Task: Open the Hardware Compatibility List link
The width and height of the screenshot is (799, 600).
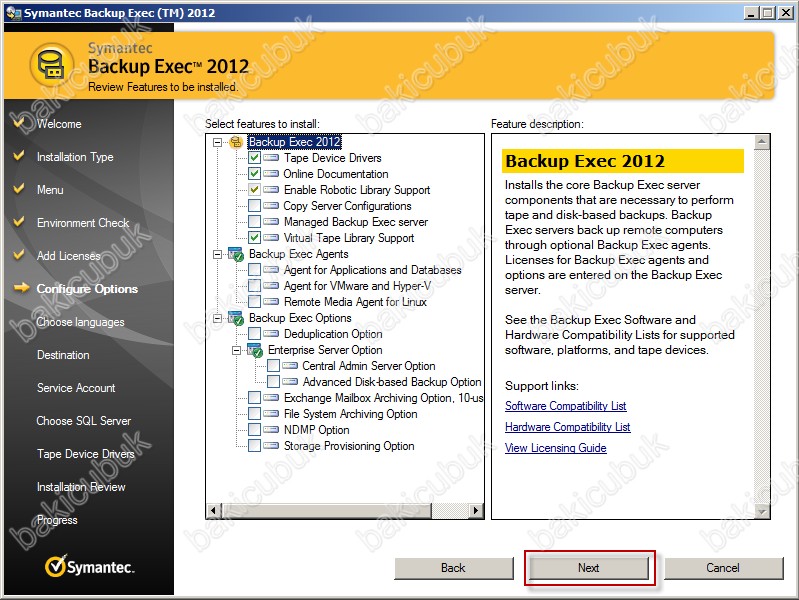Action: pos(568,427)
